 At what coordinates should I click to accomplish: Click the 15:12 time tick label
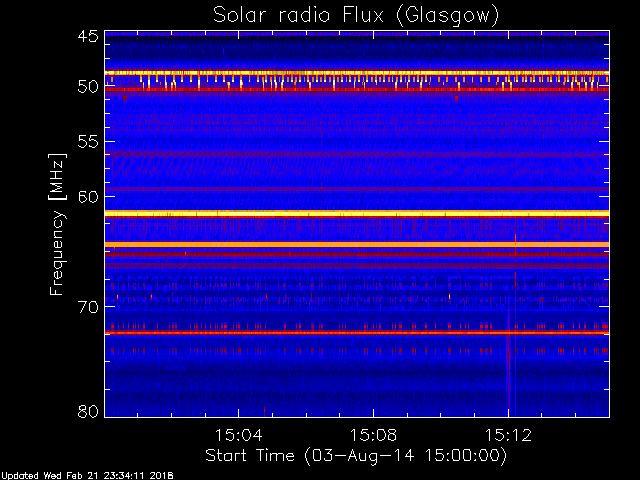508,435
